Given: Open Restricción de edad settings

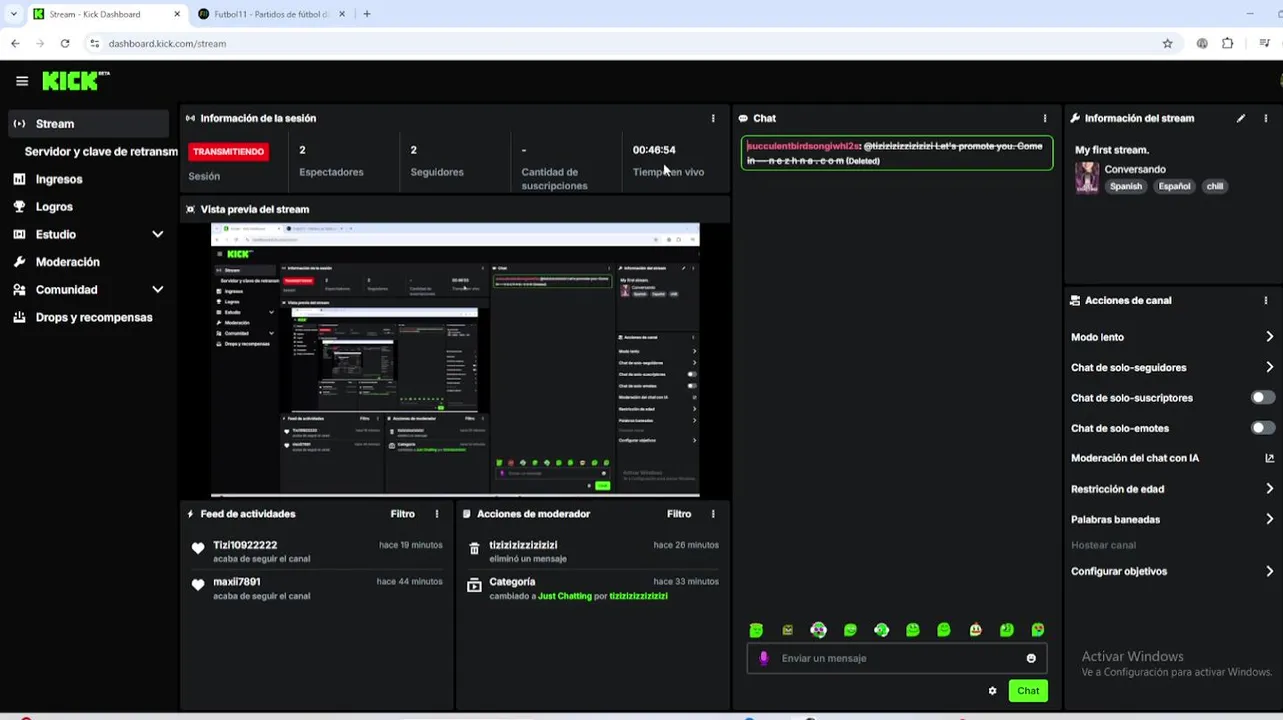Looking at the screenshot, I should 1172,489.
